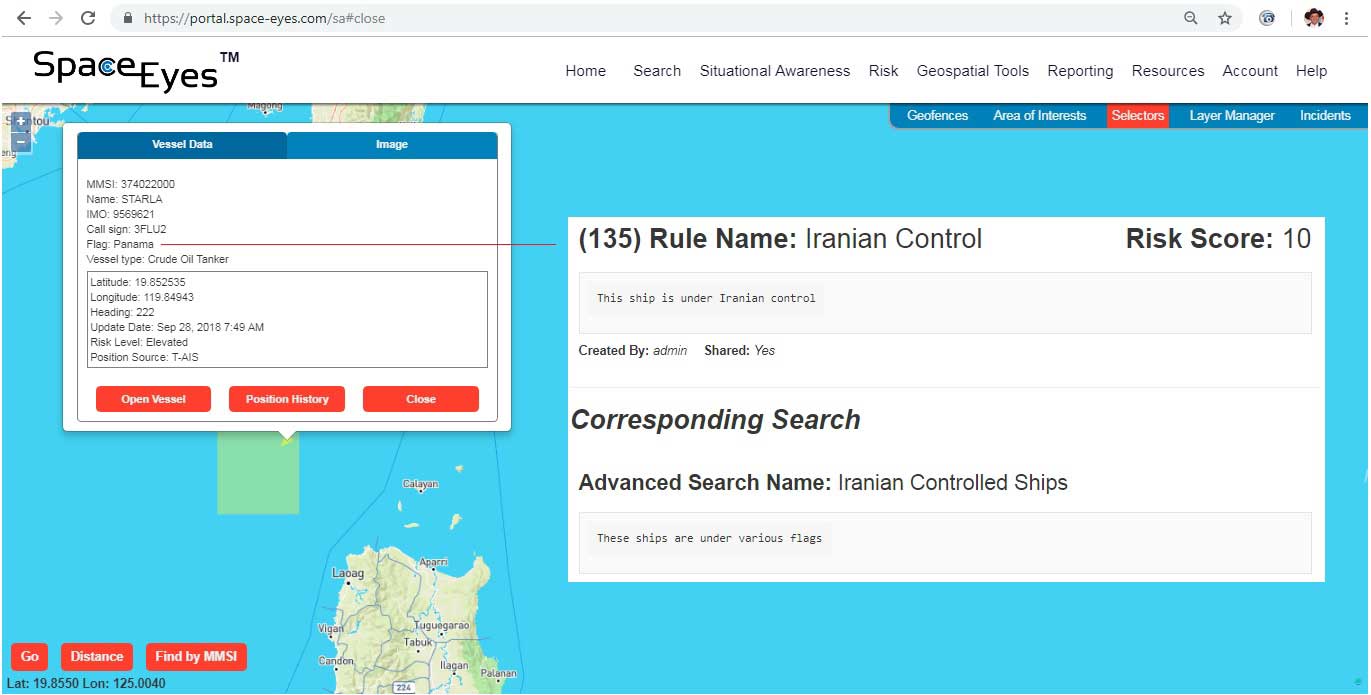Viewport: 1371px width, 695px height.
Task: Click the Position History button
Action: 287,399
